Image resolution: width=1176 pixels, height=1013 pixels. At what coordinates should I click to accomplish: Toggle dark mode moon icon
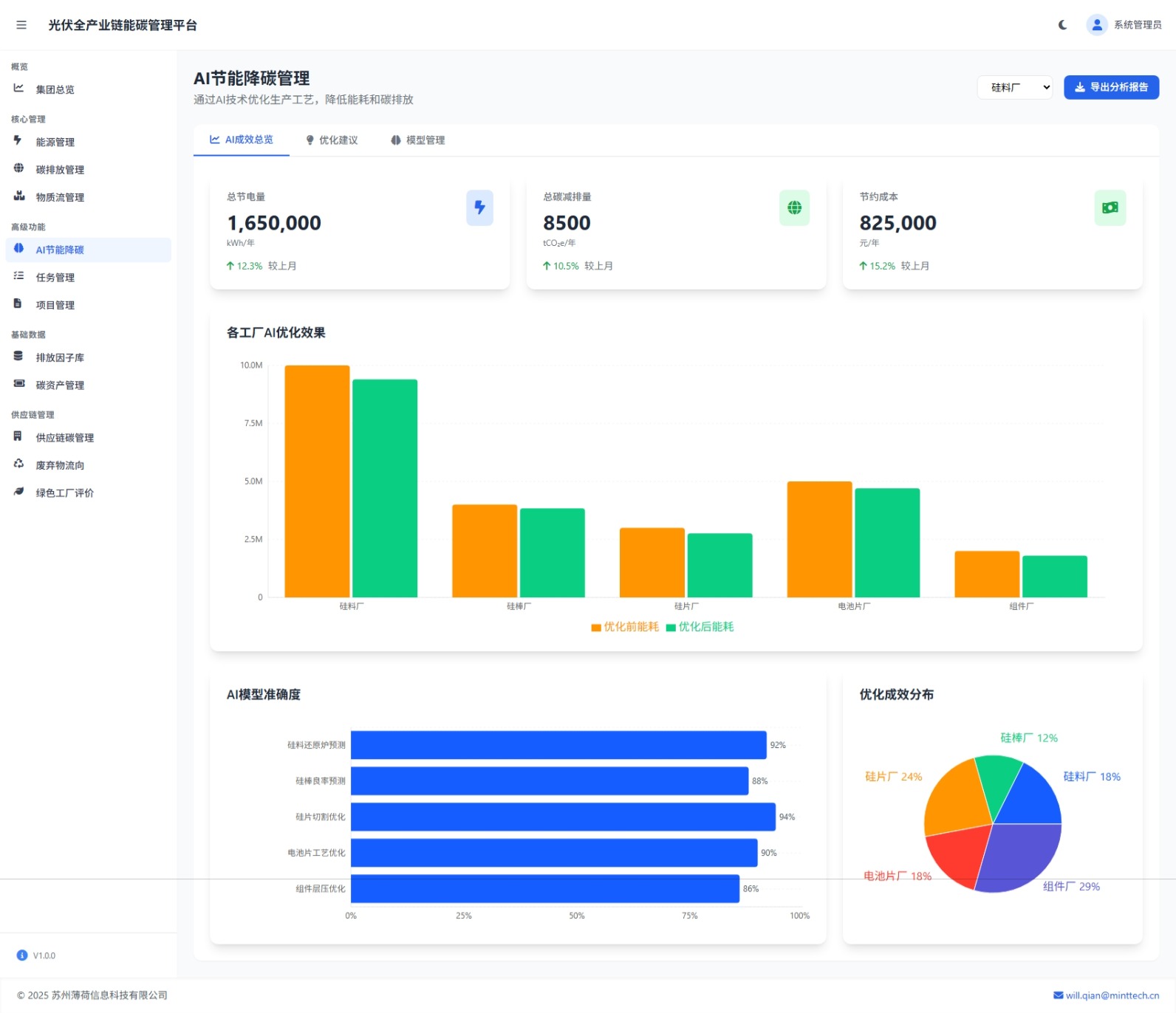coord(1062,25)
